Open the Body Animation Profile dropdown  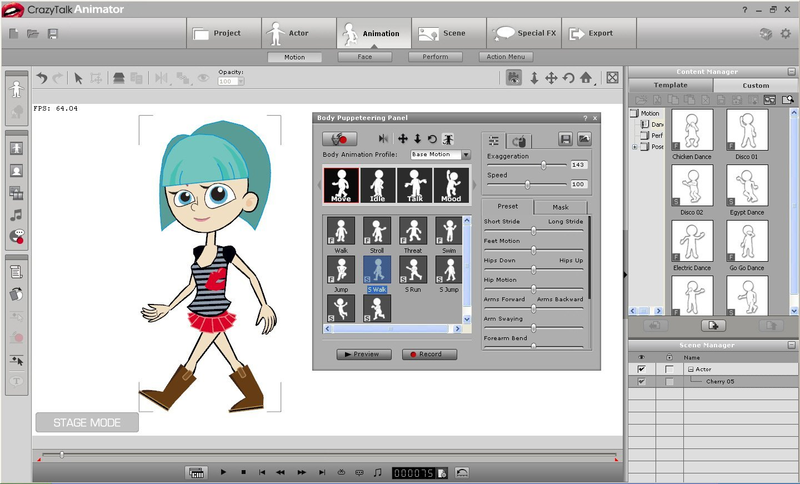click(466, 155)
